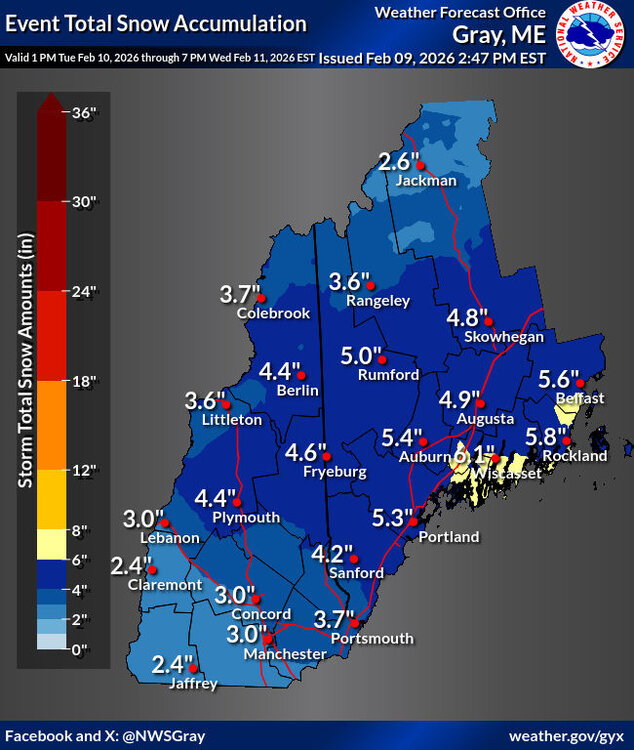
Task: Click the Skowhegan 4.8" snow amount label
Action: [x=466, y=318]
